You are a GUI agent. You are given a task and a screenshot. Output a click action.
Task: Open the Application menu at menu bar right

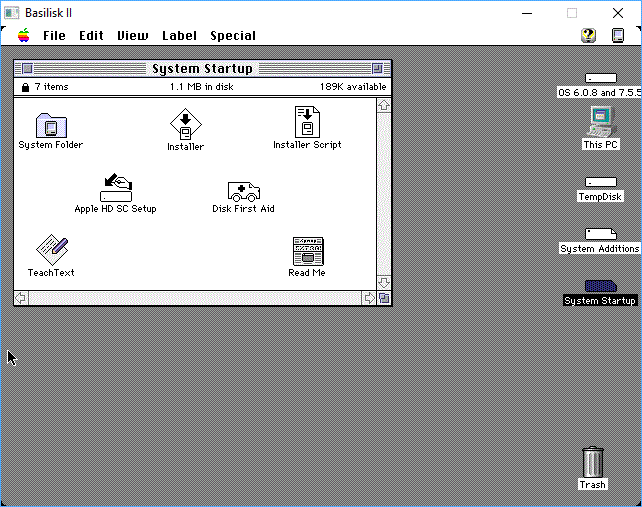(x=618, y=36)
